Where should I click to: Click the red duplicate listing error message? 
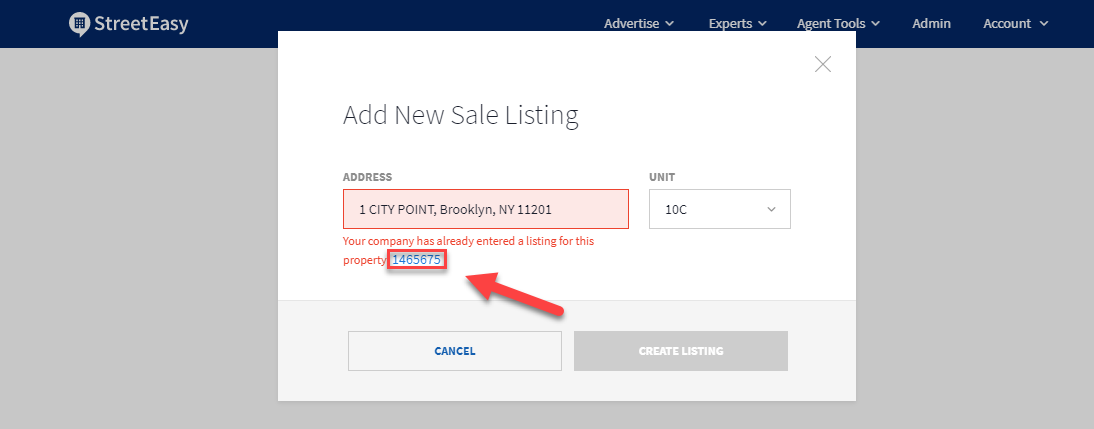pos(468,242)
